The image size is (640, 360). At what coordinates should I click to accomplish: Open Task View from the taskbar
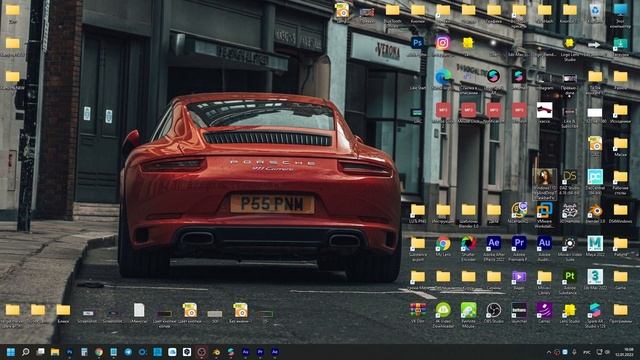[40, 352]
